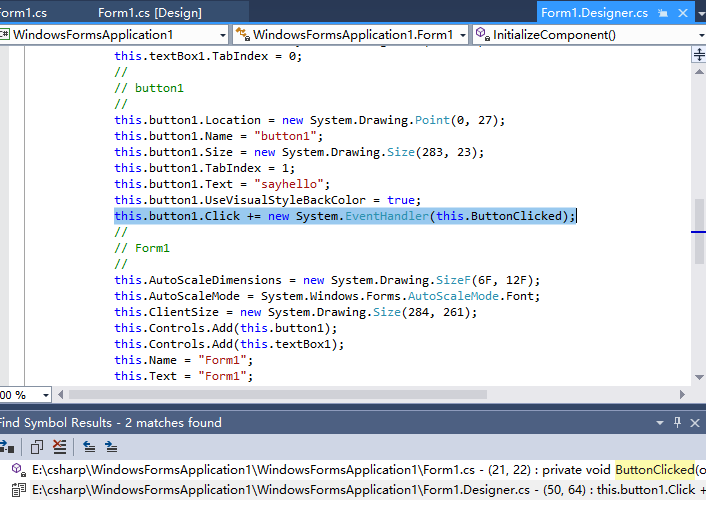Click the split editor window handle
Screen dimensions: 706x528
tap(699, 55)
